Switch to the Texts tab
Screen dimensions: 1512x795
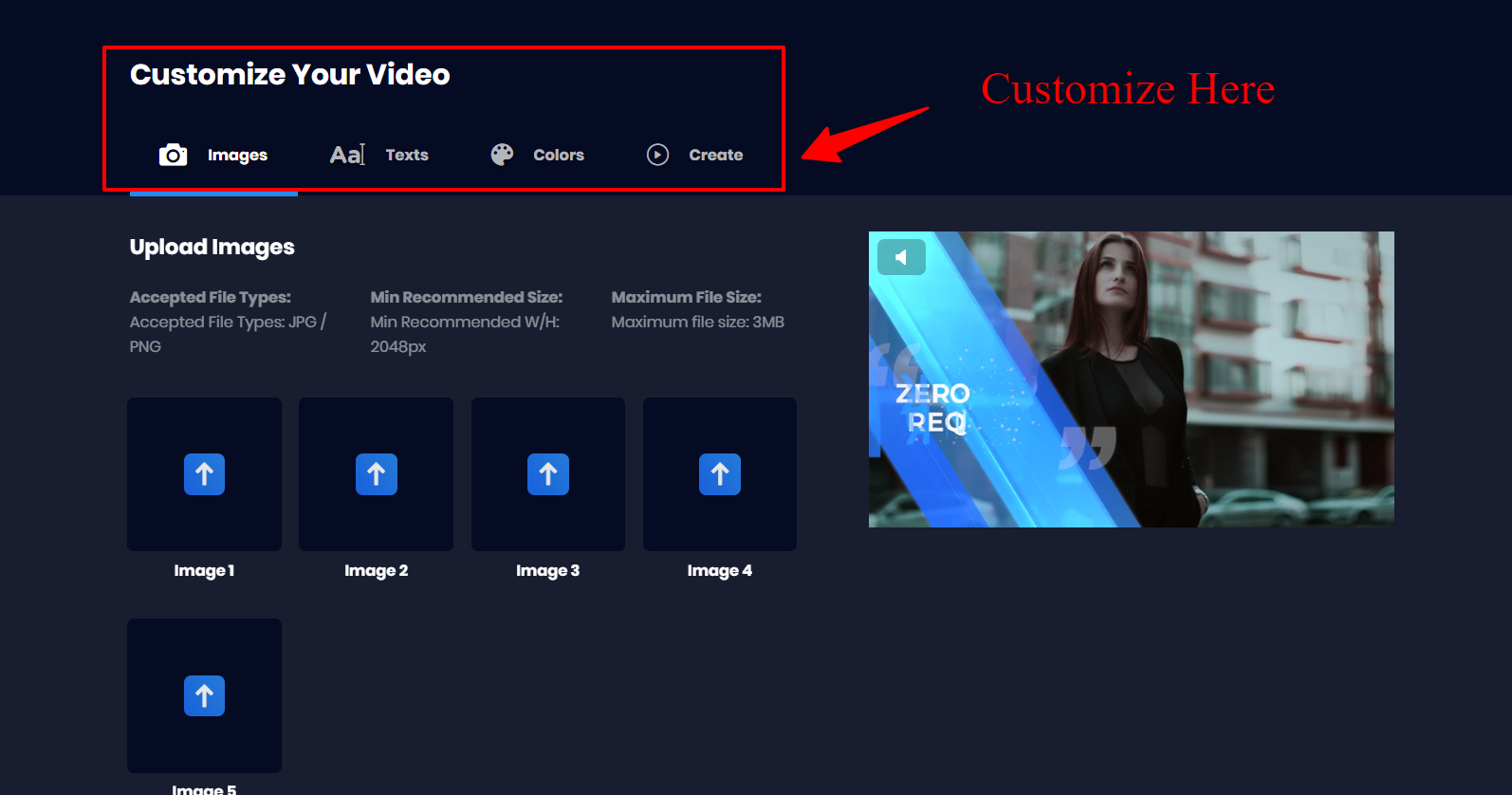[x=379, y=155]
